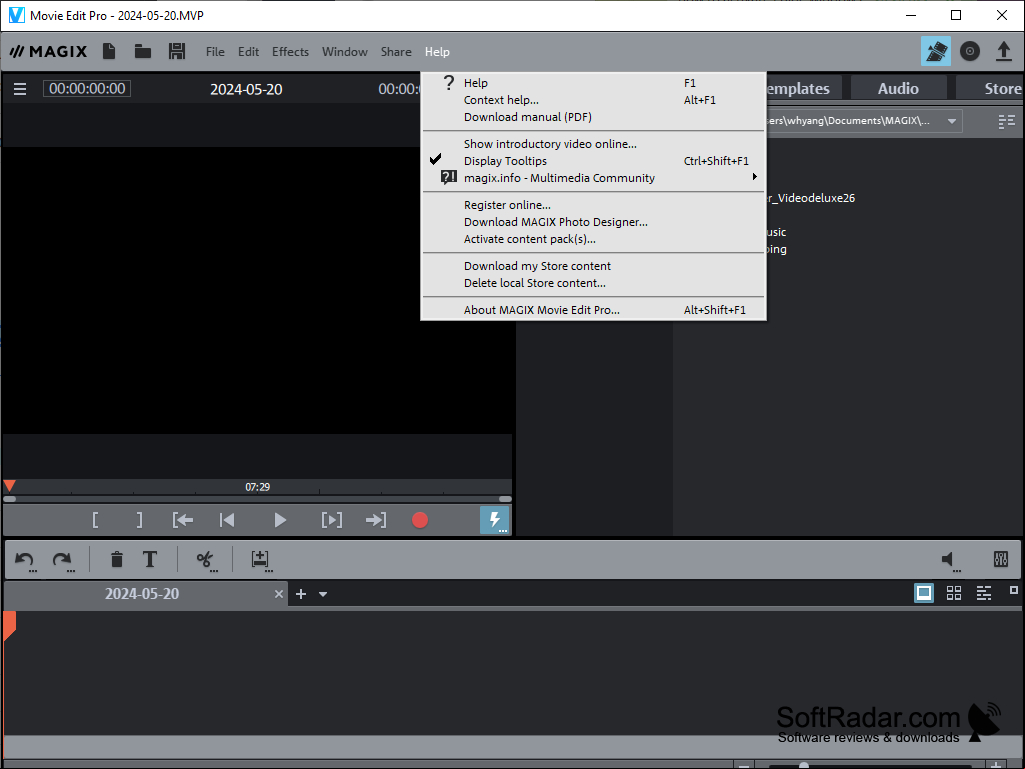Switch to storyboard view mode icon
The height and width of the screenshot is (769, 1025).
(x=924, y=593)
